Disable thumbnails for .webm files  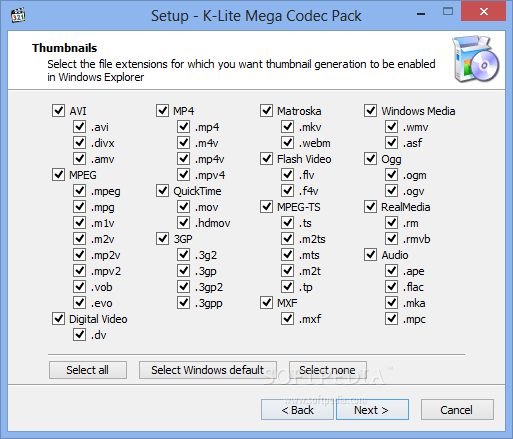287,142
